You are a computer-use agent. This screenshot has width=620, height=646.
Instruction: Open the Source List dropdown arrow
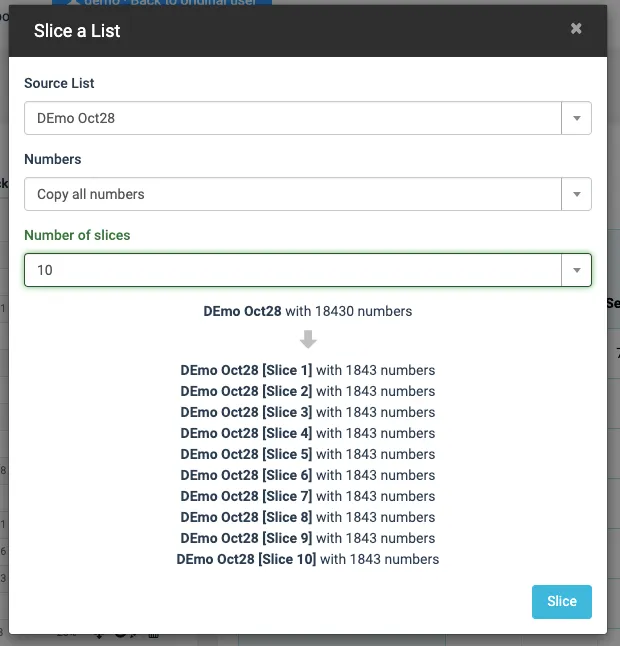576,118
